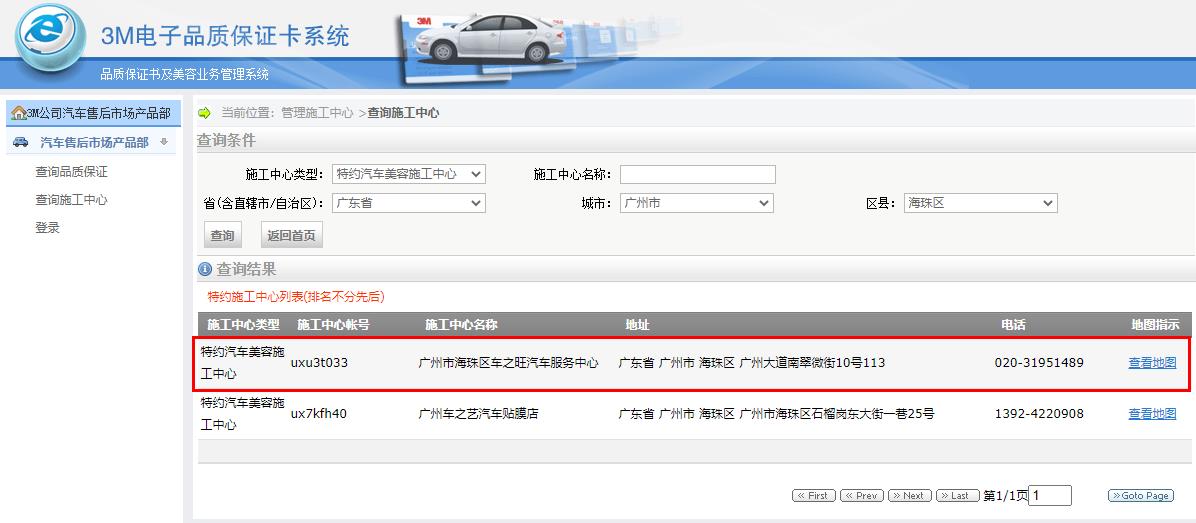Screen dimensions: 1196x523
Task: Open 查询施工中心 in the sidebar
Action: pyautogui.click(x=72, y=200)
